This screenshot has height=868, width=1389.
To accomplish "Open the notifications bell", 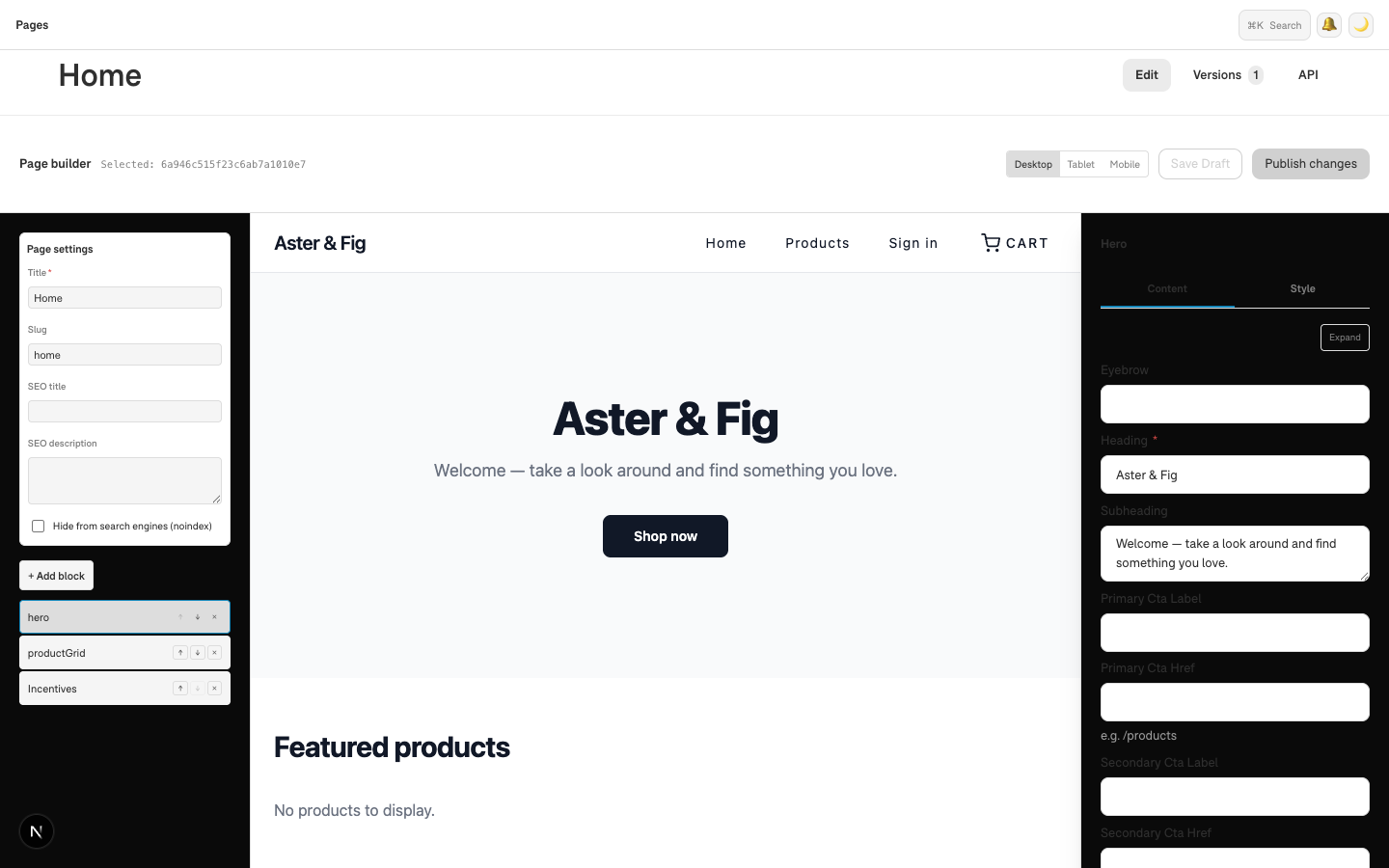I will point(1329,25).
